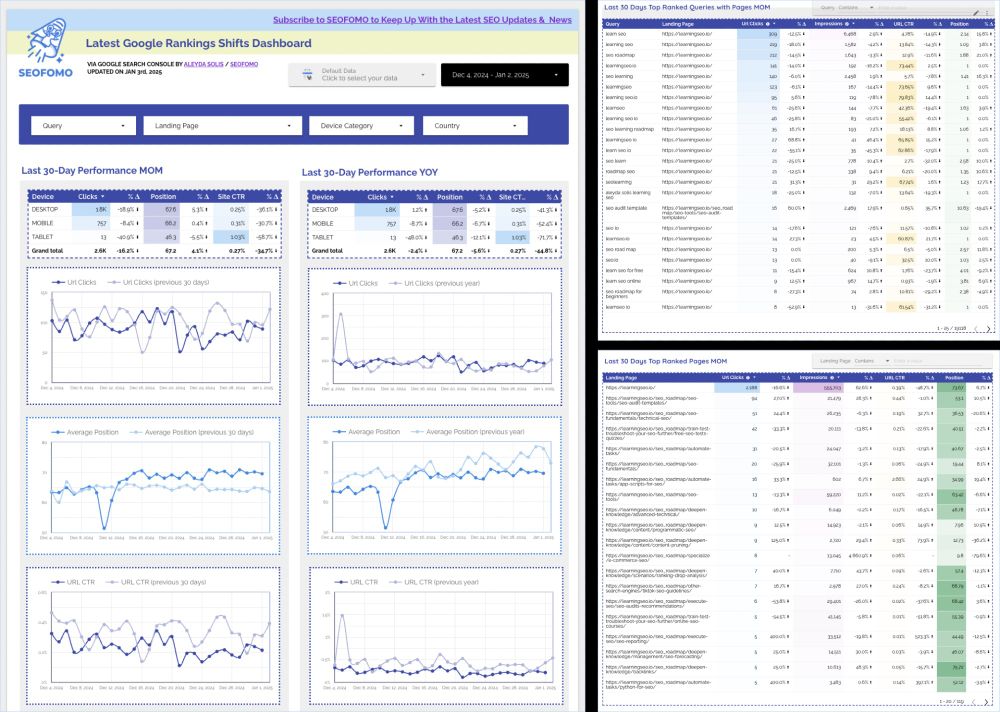The image size is (1000, 712).
Task: Sort pages table by Position header
Action: tap(954, 378)
